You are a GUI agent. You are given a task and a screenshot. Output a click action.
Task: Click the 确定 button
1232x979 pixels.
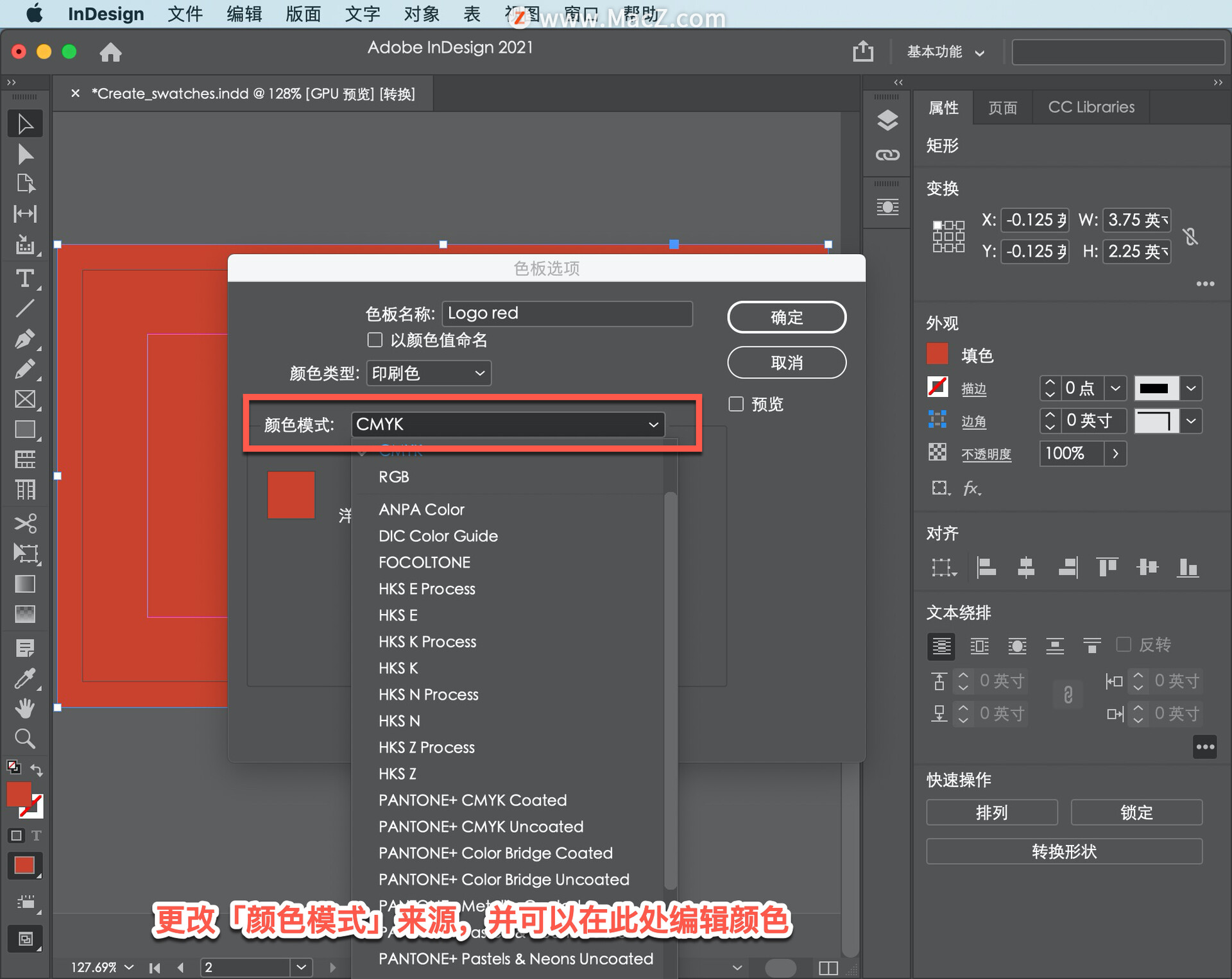[786, 317]
